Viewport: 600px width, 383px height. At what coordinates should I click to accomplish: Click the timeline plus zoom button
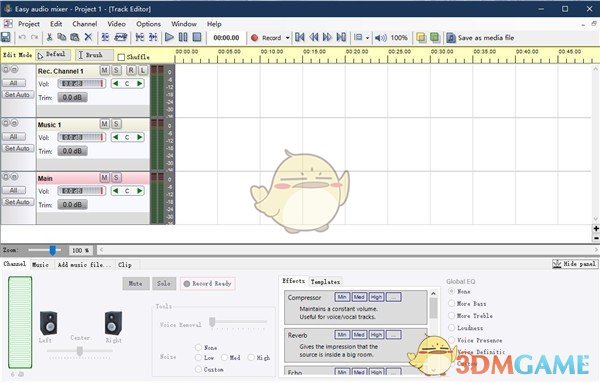pyautogui.click(x=596, y=228)
